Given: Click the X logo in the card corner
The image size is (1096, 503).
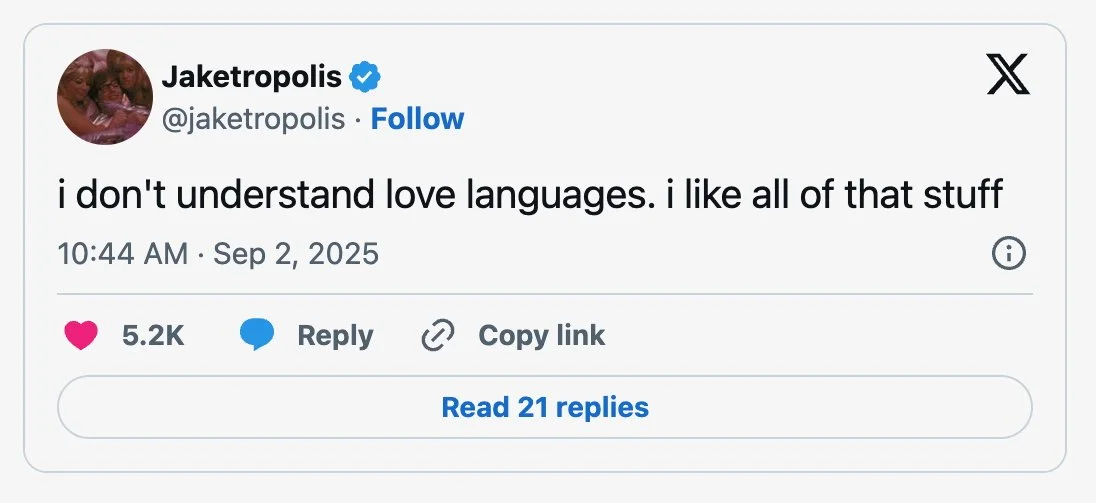Looking at the screenshot, I should tap(1008, 74).
